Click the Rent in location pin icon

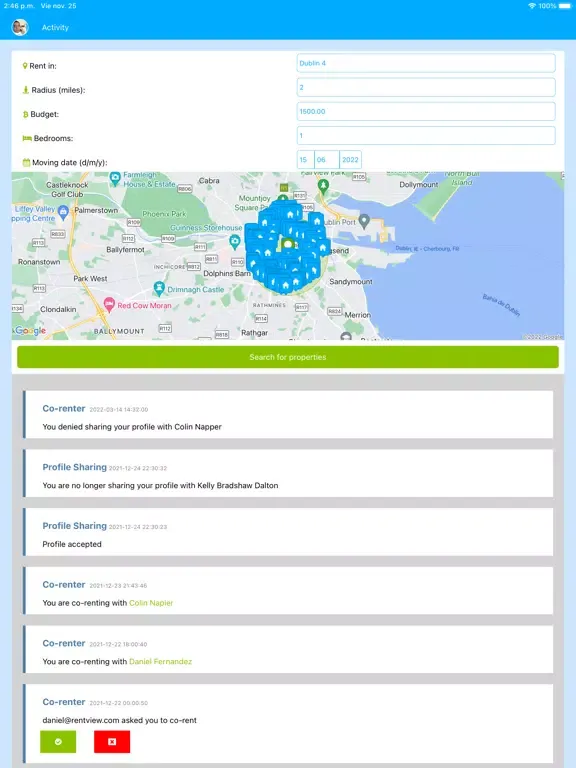[x=25, y=66]
